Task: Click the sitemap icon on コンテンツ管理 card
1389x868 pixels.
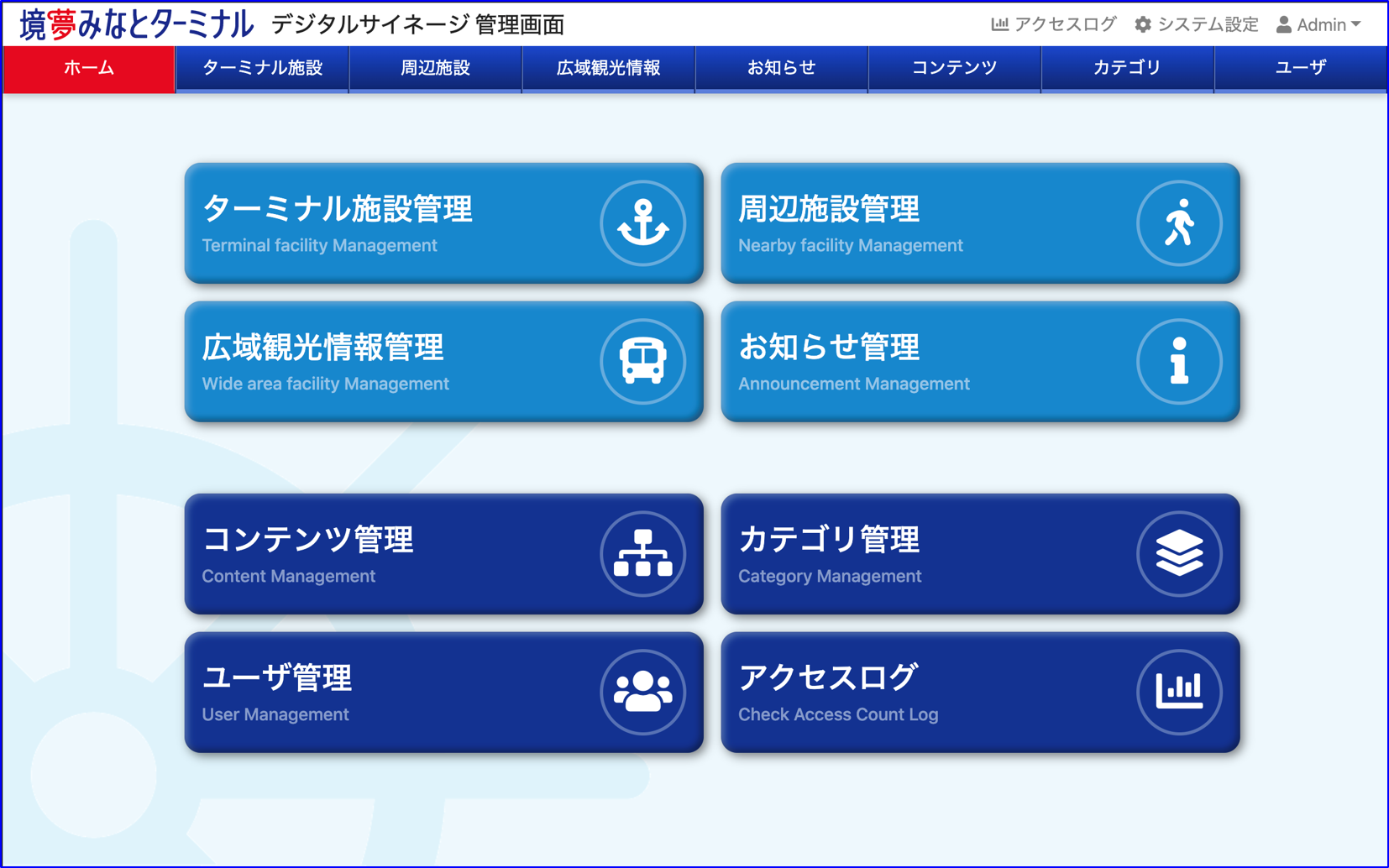Action: [x=643, y=554]
